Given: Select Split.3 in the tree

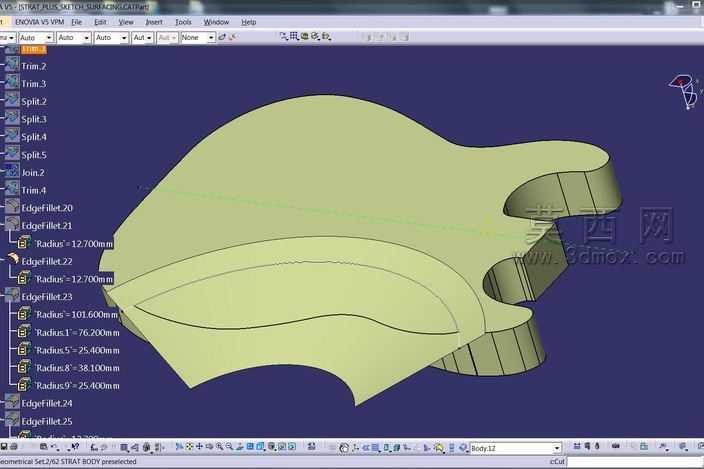Looking at the screenshot, I should click(34, 119).
